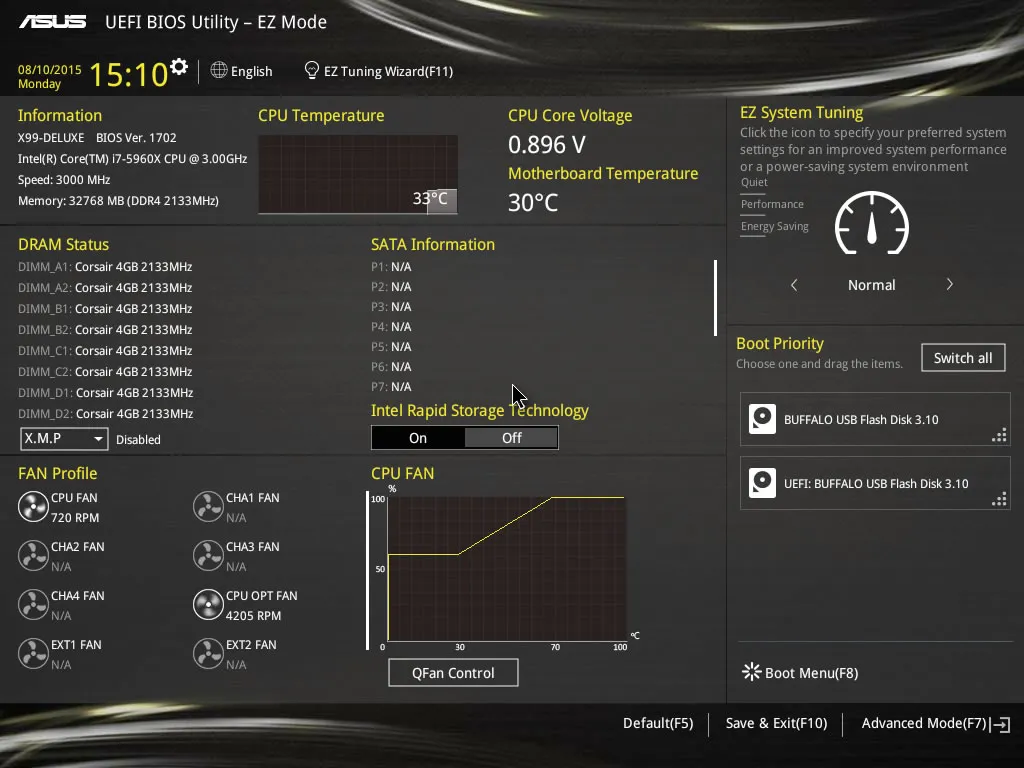Select the EXT1 FAN fan icon
Viewport: 1024px width, 768px height.
click(33, 654)
